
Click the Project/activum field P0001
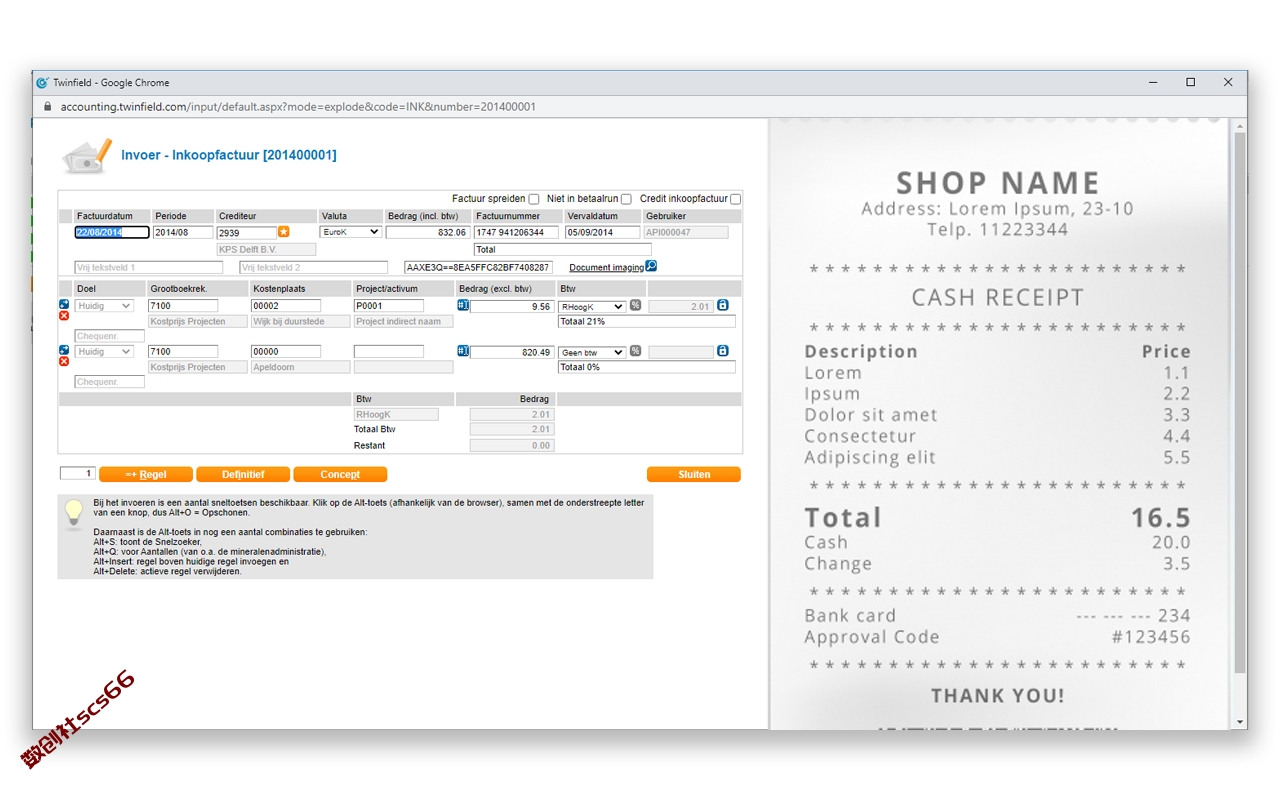[389, 306]
